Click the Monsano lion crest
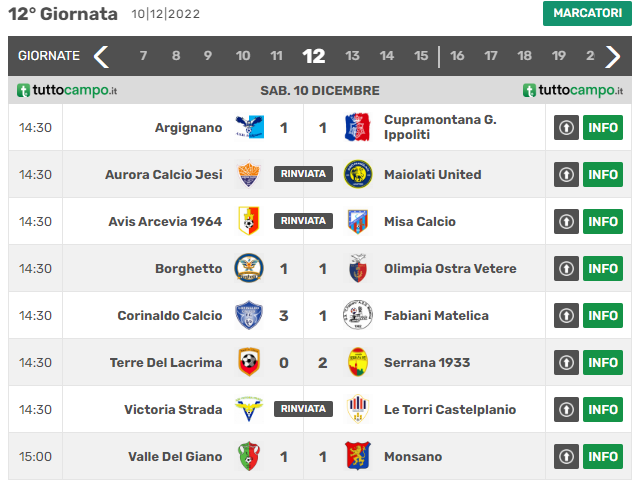635x482 pixels. (x=358, y=456)
